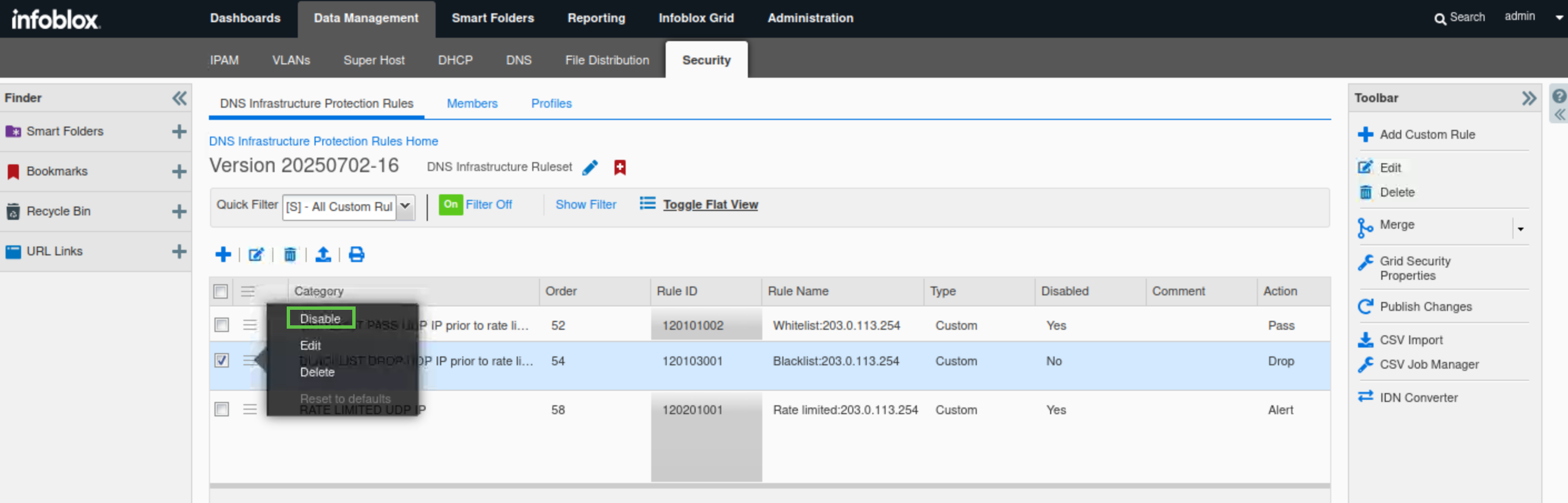Choose Disable in the context menu
Screen dimensions: 1568x503
320,319
